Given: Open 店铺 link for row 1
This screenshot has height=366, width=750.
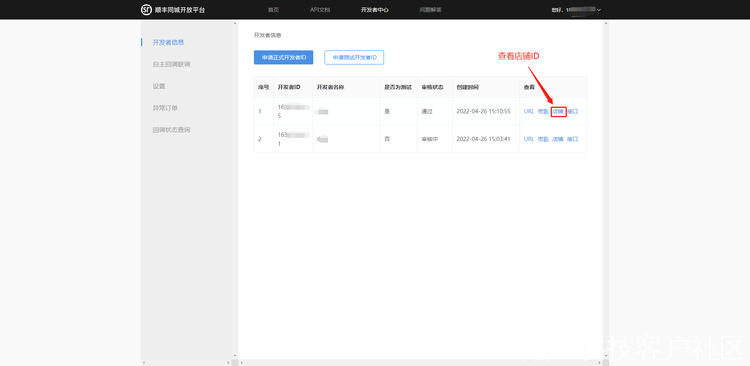Looking at the screenshot, I should (x=558, y=111).
